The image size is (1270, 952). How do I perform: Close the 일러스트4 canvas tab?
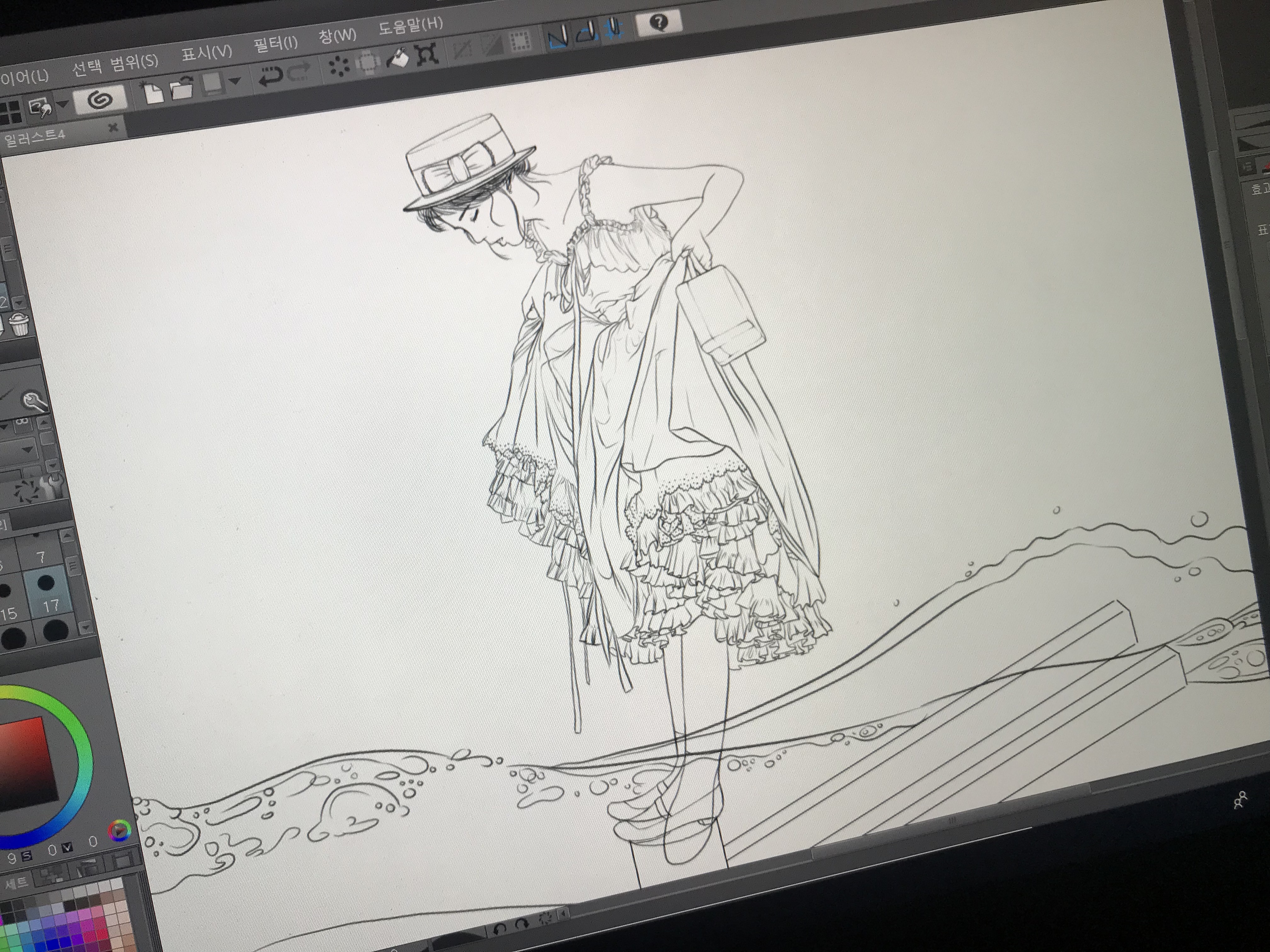[x=113, y=127]
